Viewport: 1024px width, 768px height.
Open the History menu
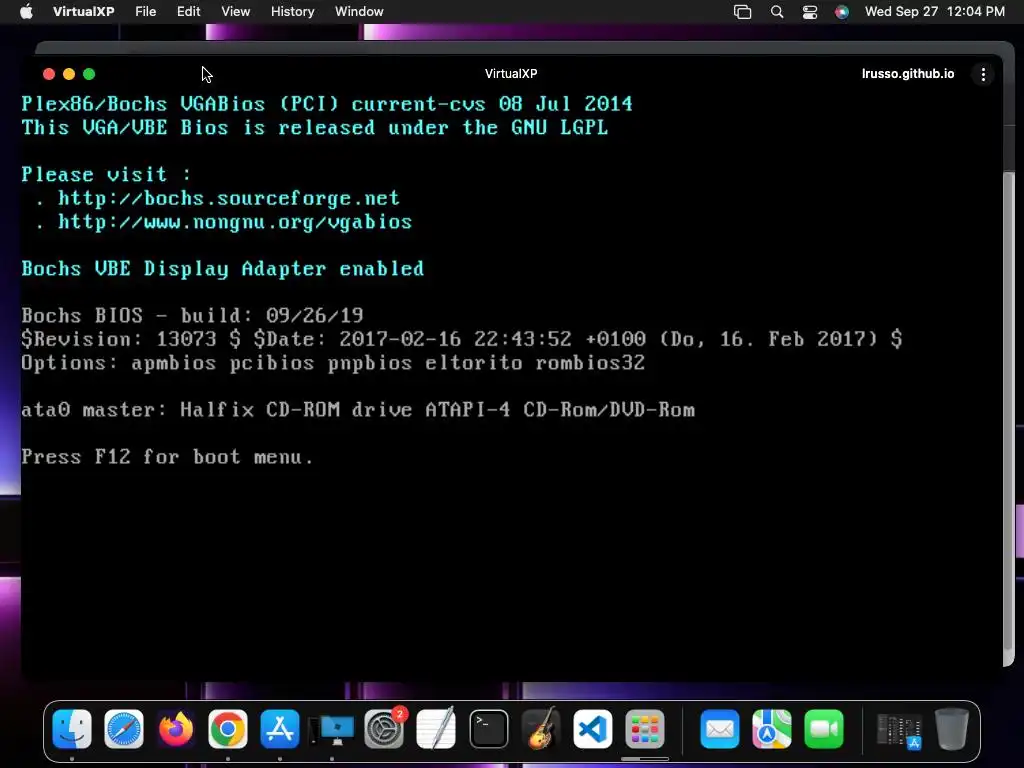tap(293, 12)
